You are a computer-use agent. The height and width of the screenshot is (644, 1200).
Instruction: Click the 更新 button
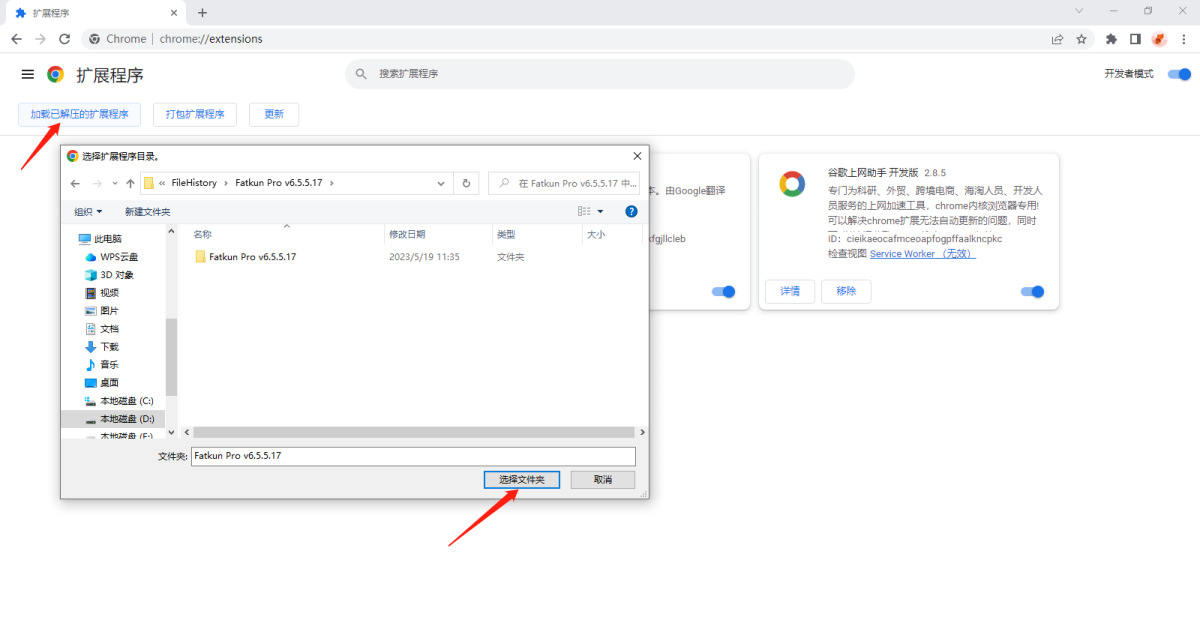tap(274, 114)
